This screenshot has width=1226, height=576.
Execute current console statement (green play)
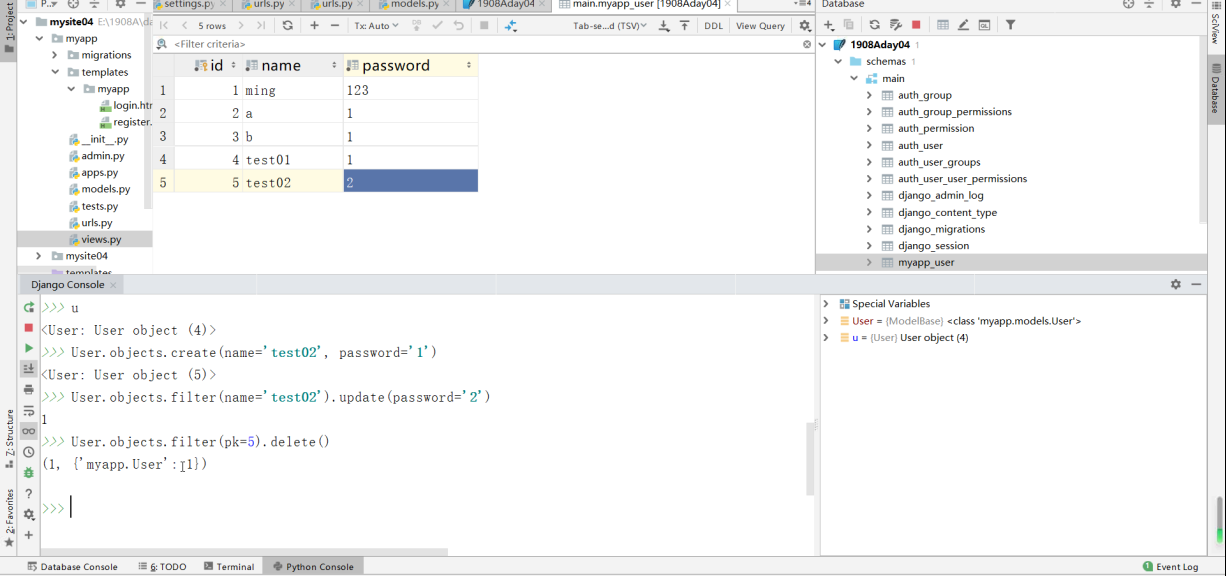[x=29, y=348]
